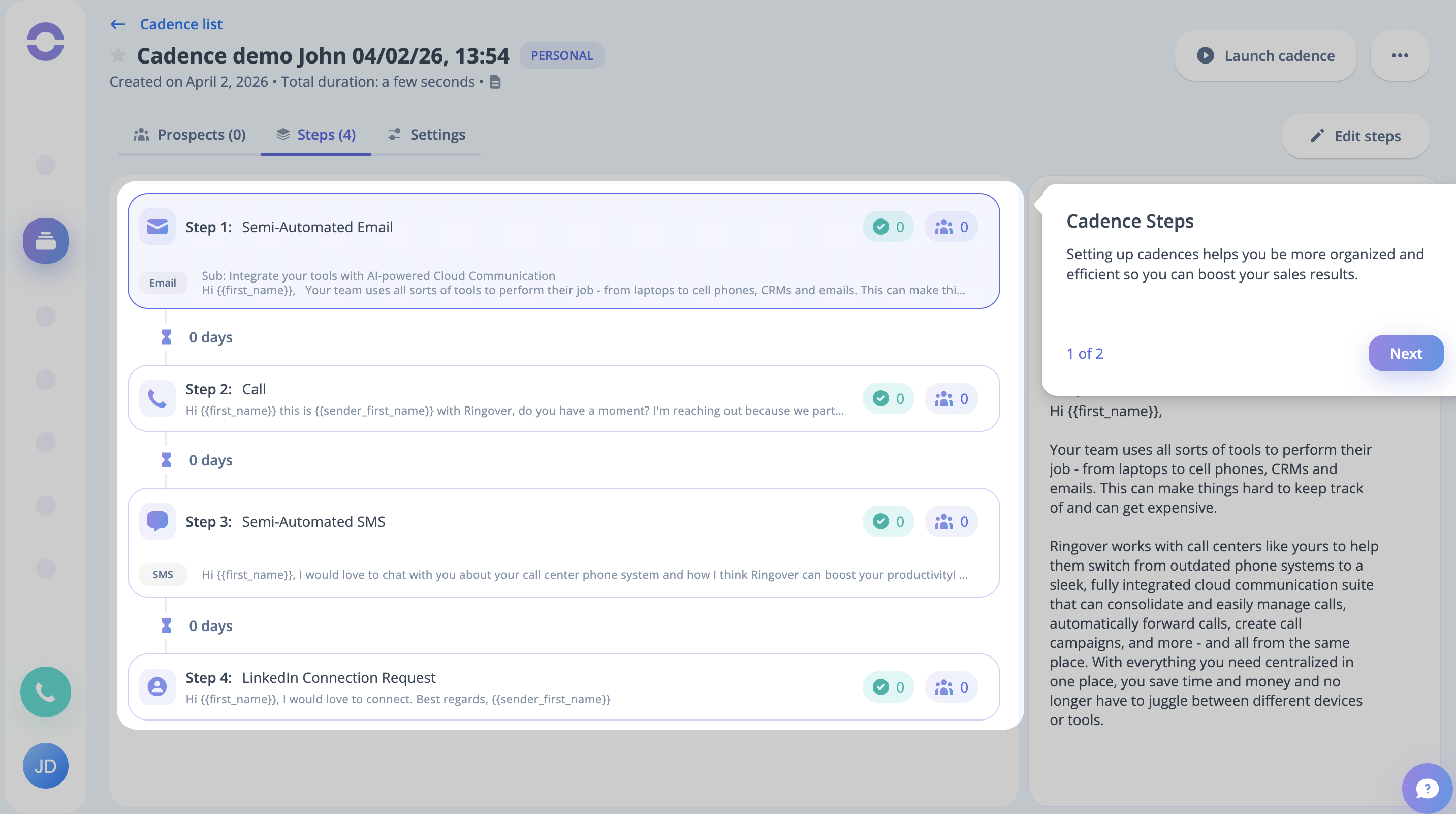Select the Cadence sidebar icon
This screenshot has width=1456, height=814.
click(45, 241)
